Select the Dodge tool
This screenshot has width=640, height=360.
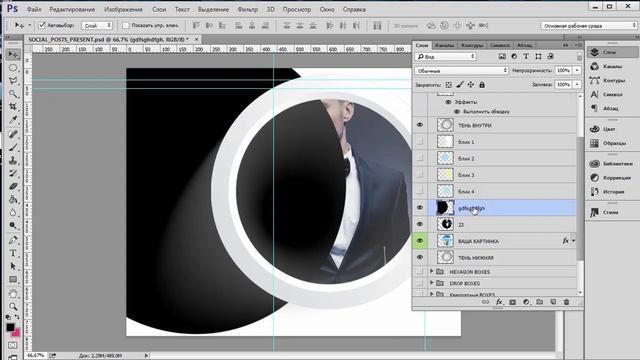click(13, 225)
